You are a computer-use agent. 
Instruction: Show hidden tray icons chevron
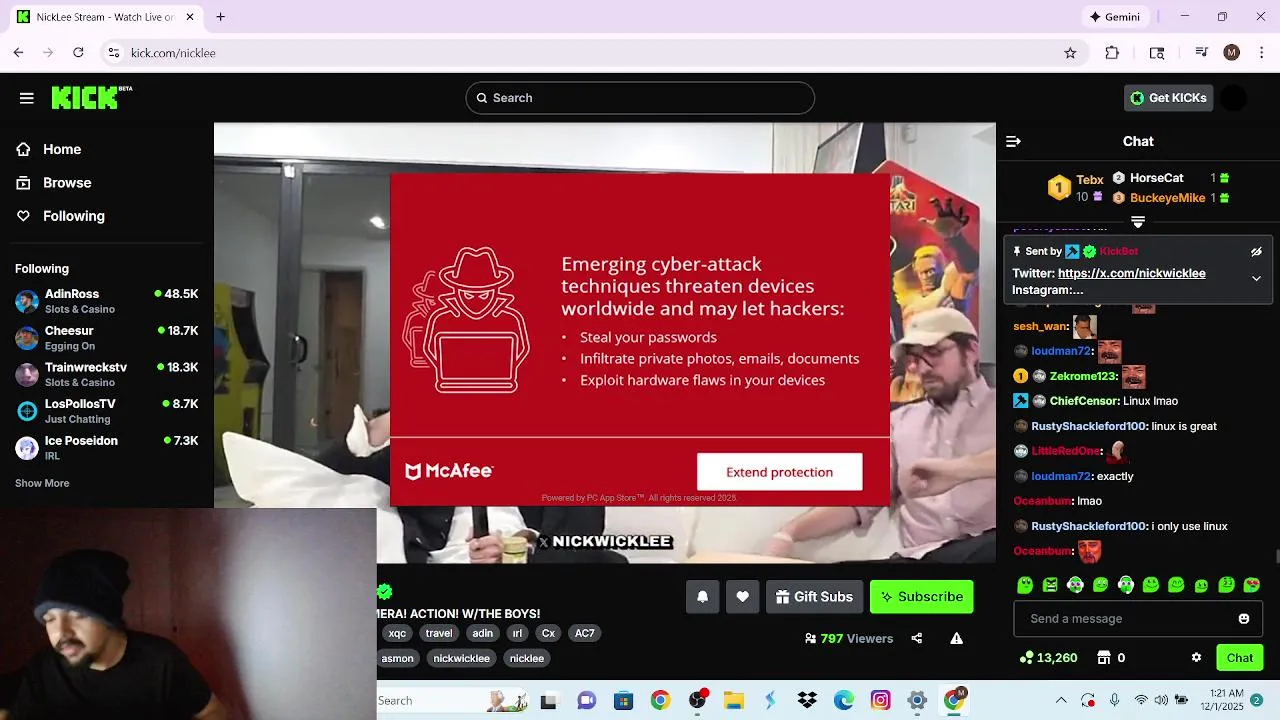1061,701
